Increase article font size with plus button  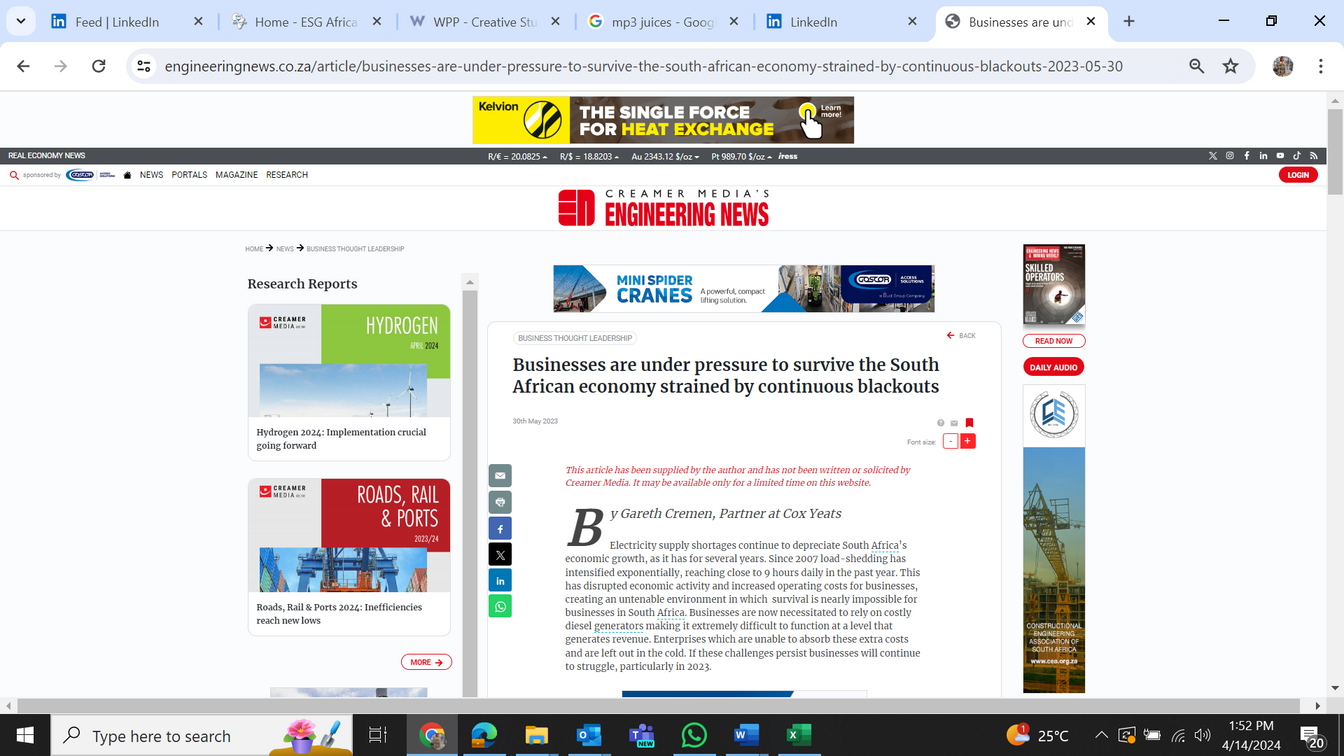pos(967,441)
